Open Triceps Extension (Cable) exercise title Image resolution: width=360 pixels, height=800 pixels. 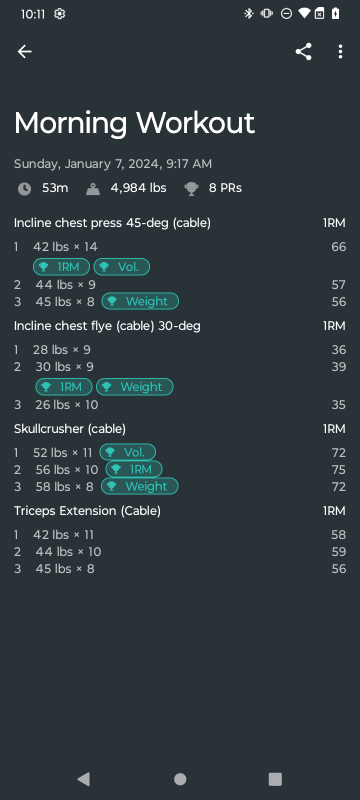coord(87,511)
